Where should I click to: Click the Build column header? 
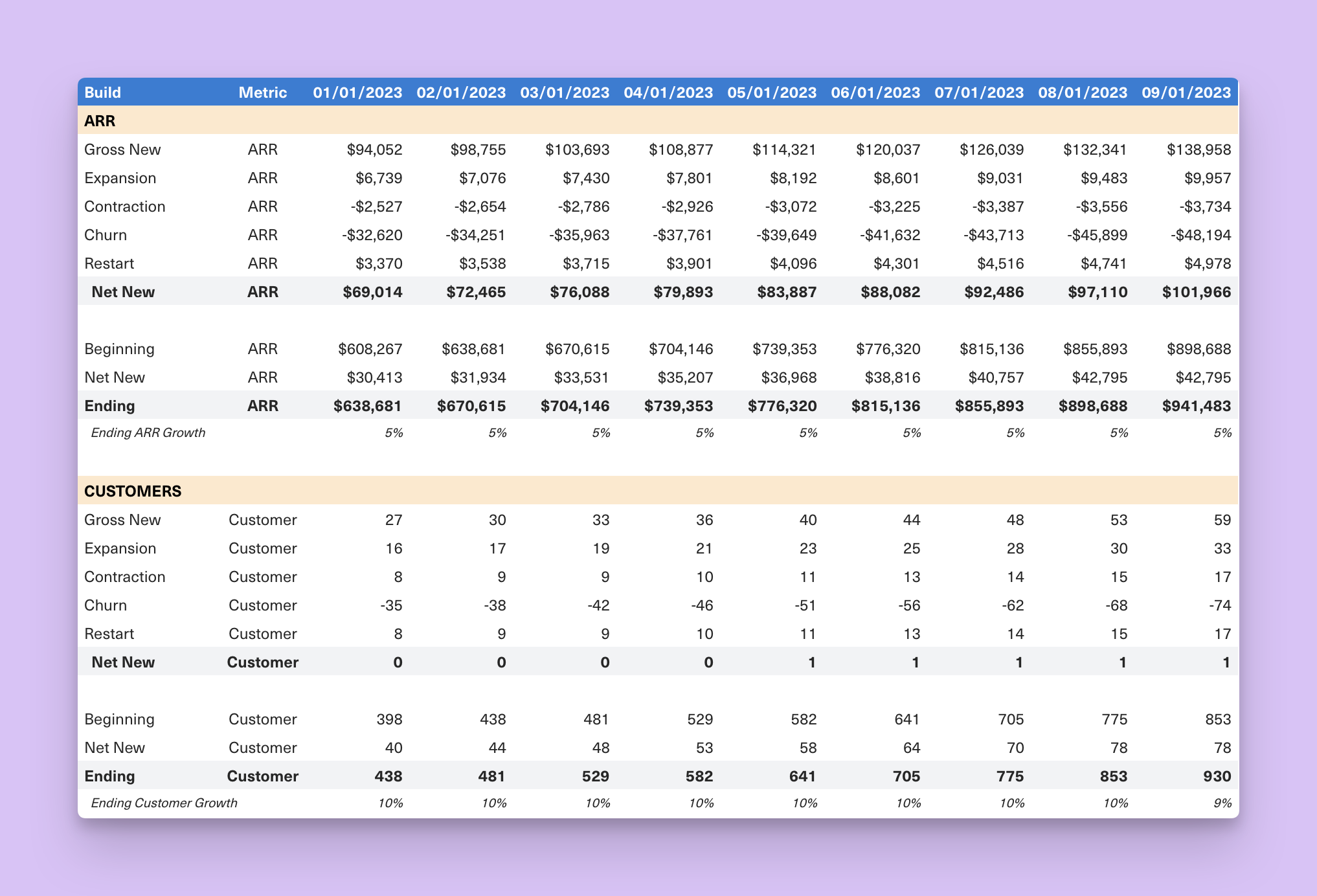pyautogui.click(x=103, y=93)
